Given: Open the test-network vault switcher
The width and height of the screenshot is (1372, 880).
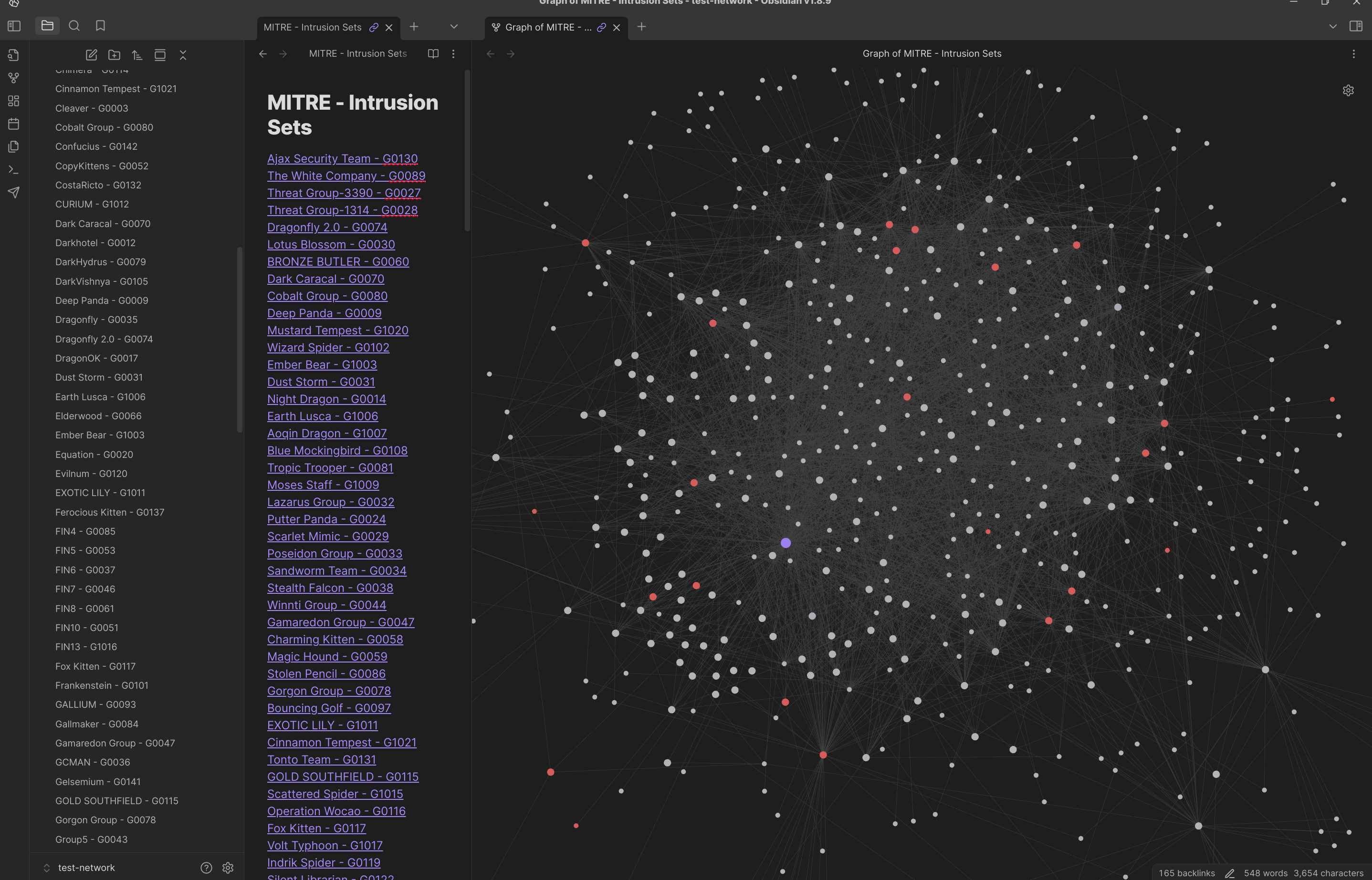Looking at the screenshot, I should 86,868.
